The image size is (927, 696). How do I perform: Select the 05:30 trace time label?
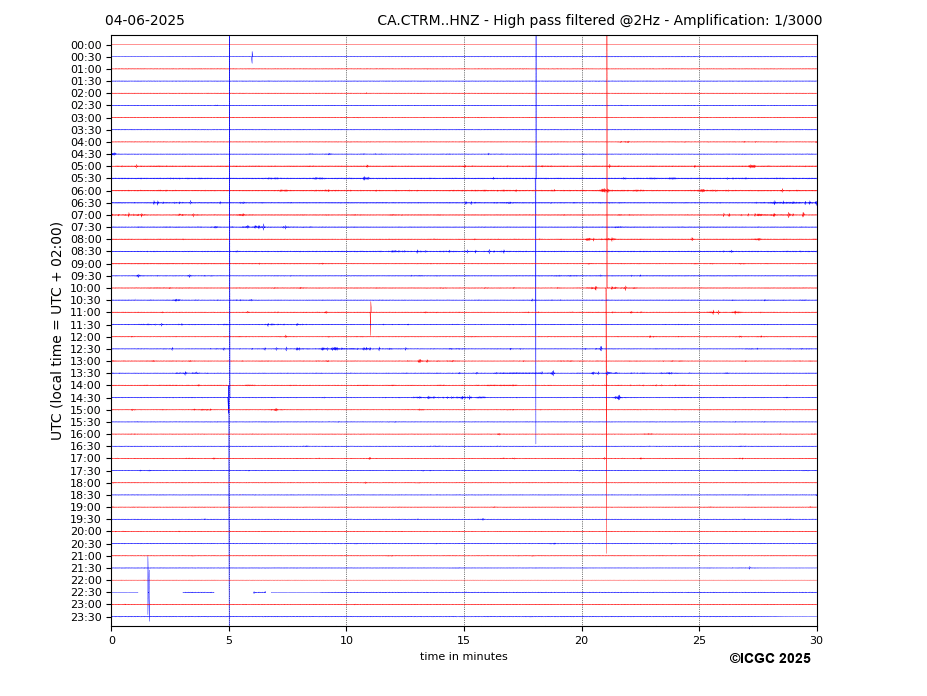point(86,179)
